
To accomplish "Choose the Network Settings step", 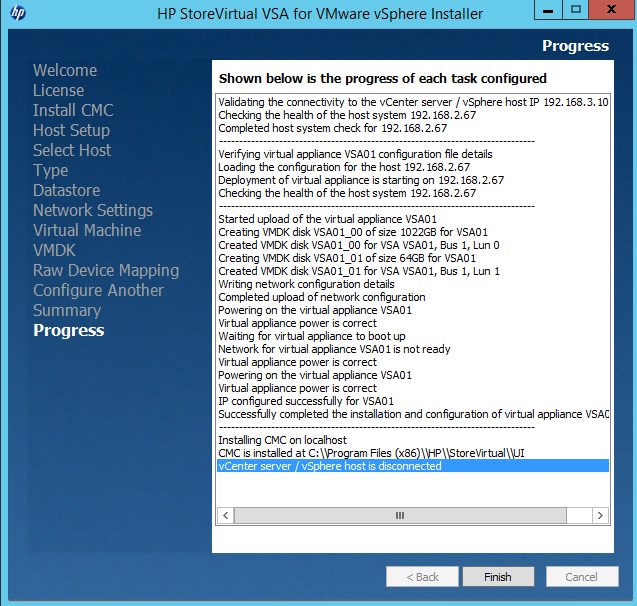I will 93,210.
